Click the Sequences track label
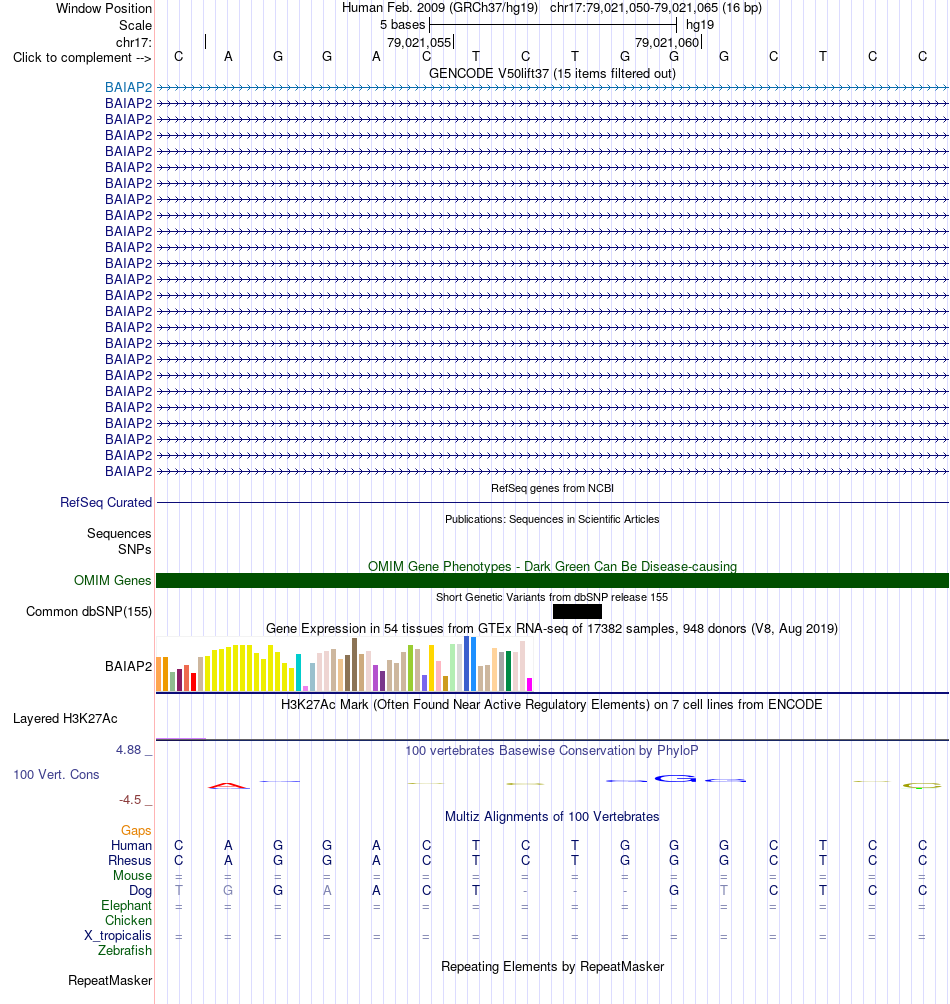Screen dimensions: 950x1004 pyautogui.click(x=119, y=533)
